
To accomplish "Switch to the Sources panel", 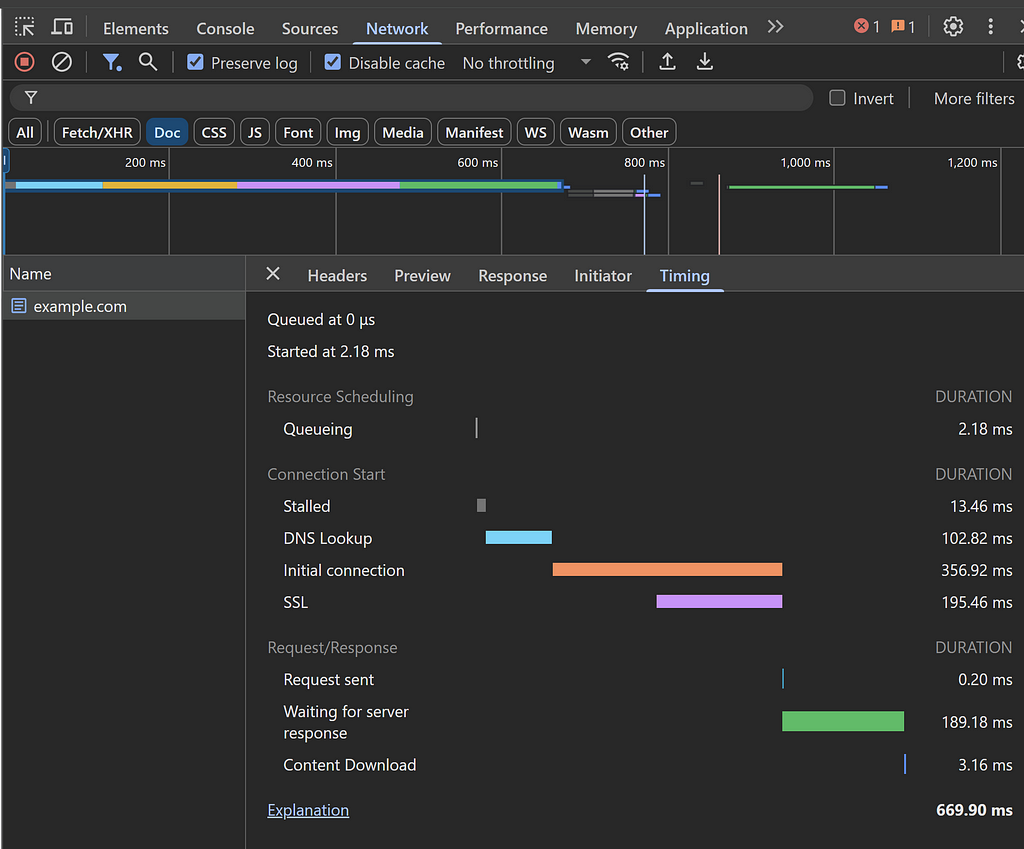I will coord(310,29).
